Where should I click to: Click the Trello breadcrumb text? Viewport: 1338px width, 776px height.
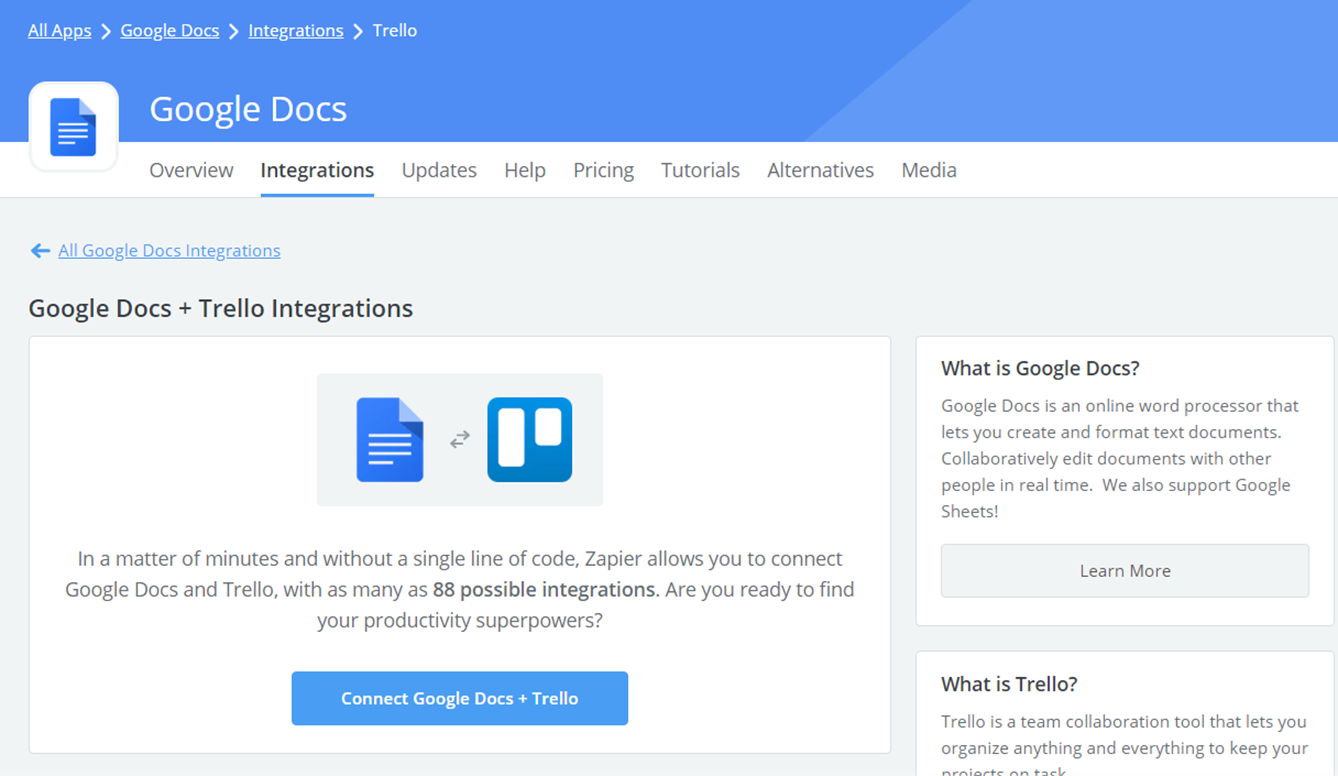coord(395,31)
